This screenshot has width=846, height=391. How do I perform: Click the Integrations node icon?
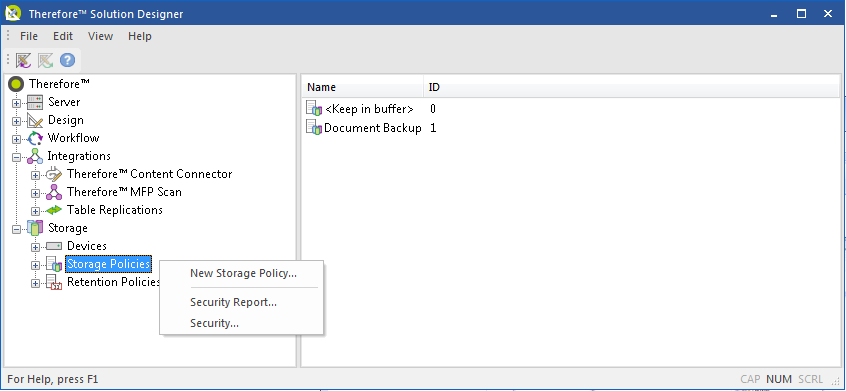35,156
